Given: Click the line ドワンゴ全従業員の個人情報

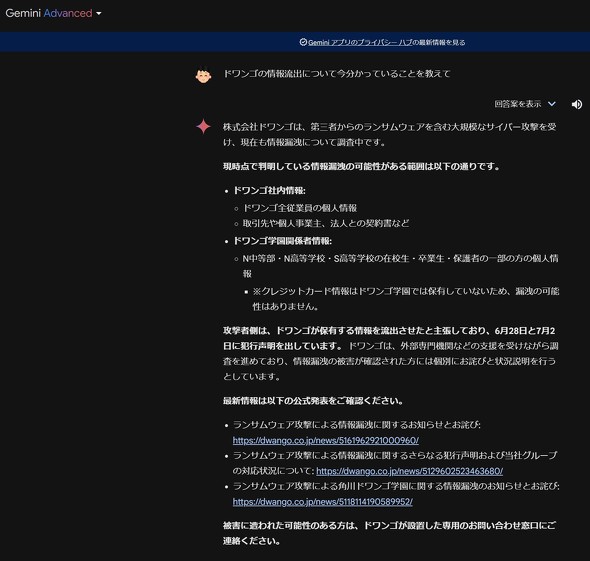Looking at the screenshot, I should (x=300, y=208).
